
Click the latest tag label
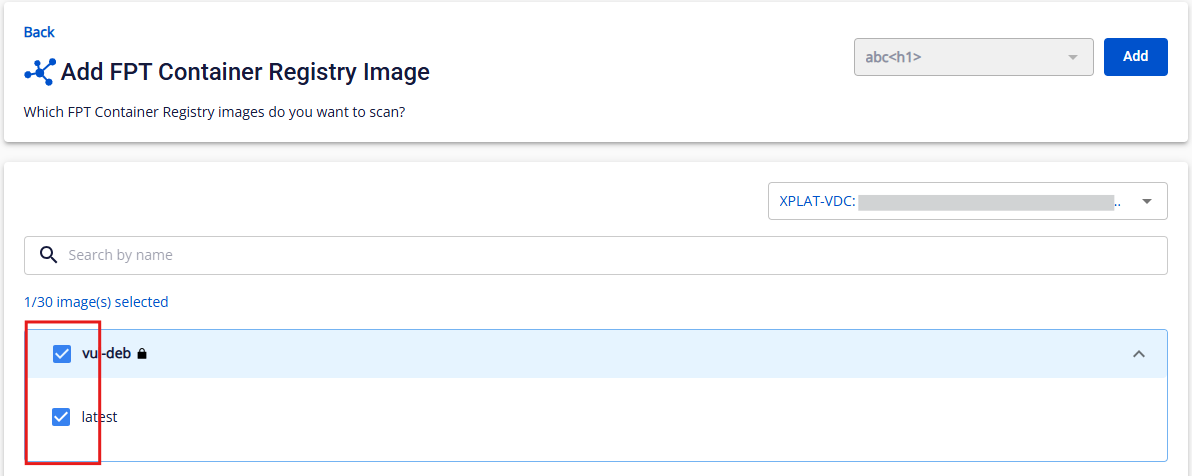pos(100,417)
